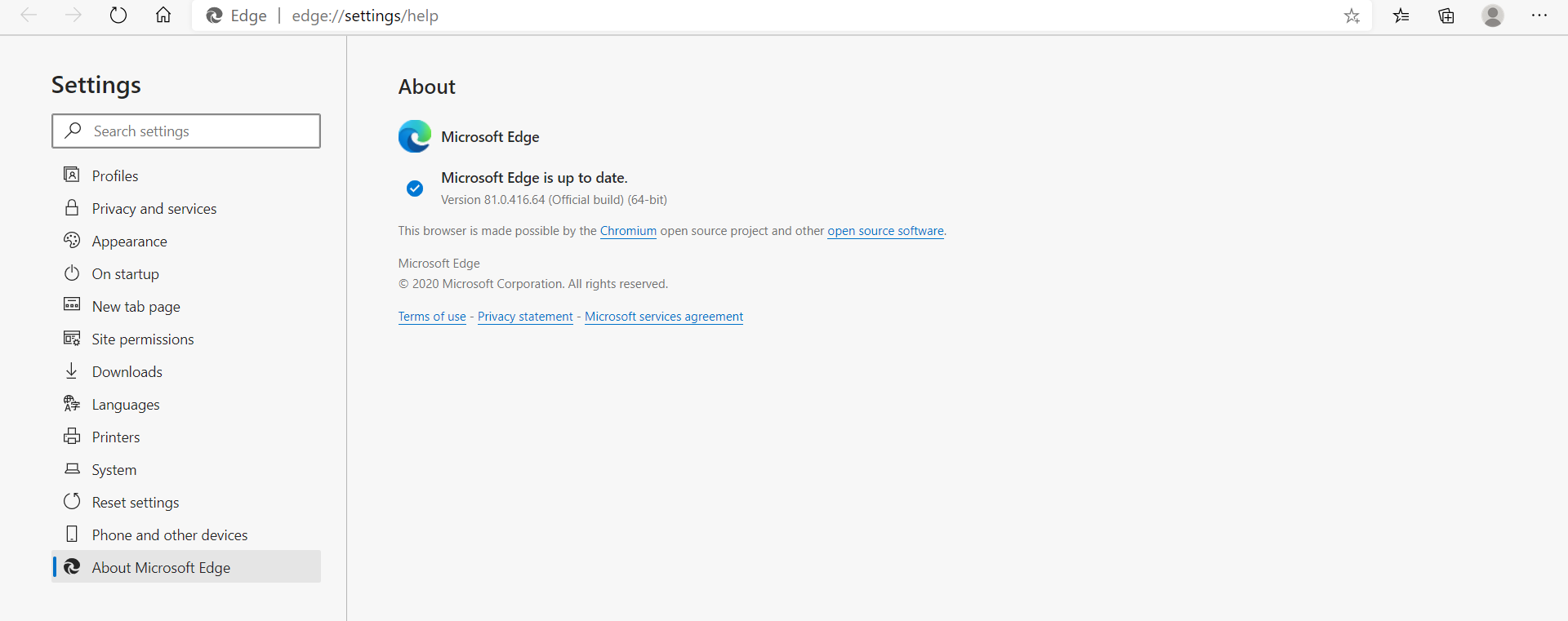This screenshot has height=621, width=1568.
Task: Open the Microsoft services agreement link
Action: click(x=664, y=317)
